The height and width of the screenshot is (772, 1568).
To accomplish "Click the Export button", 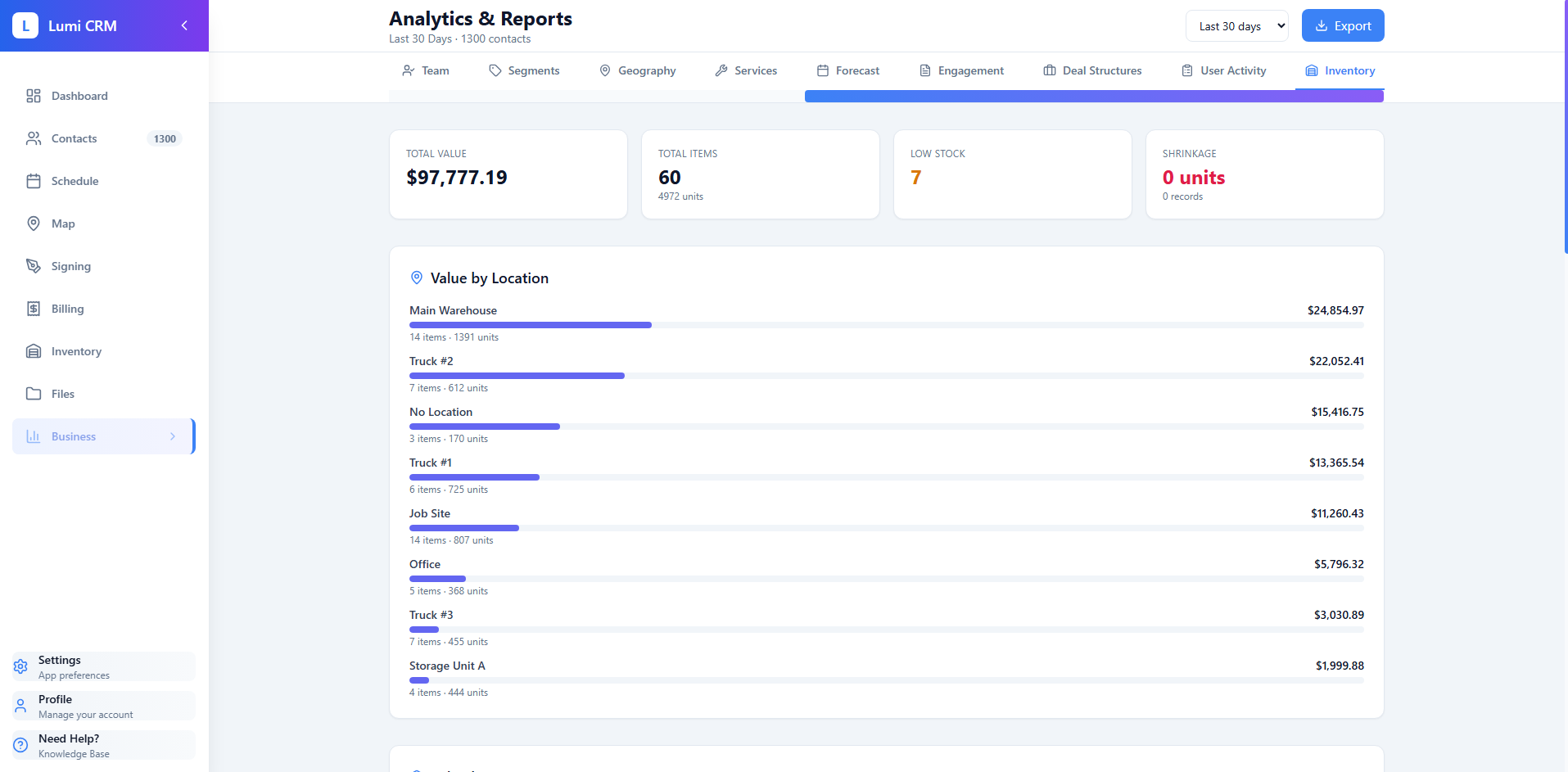I will (1342, 25).
